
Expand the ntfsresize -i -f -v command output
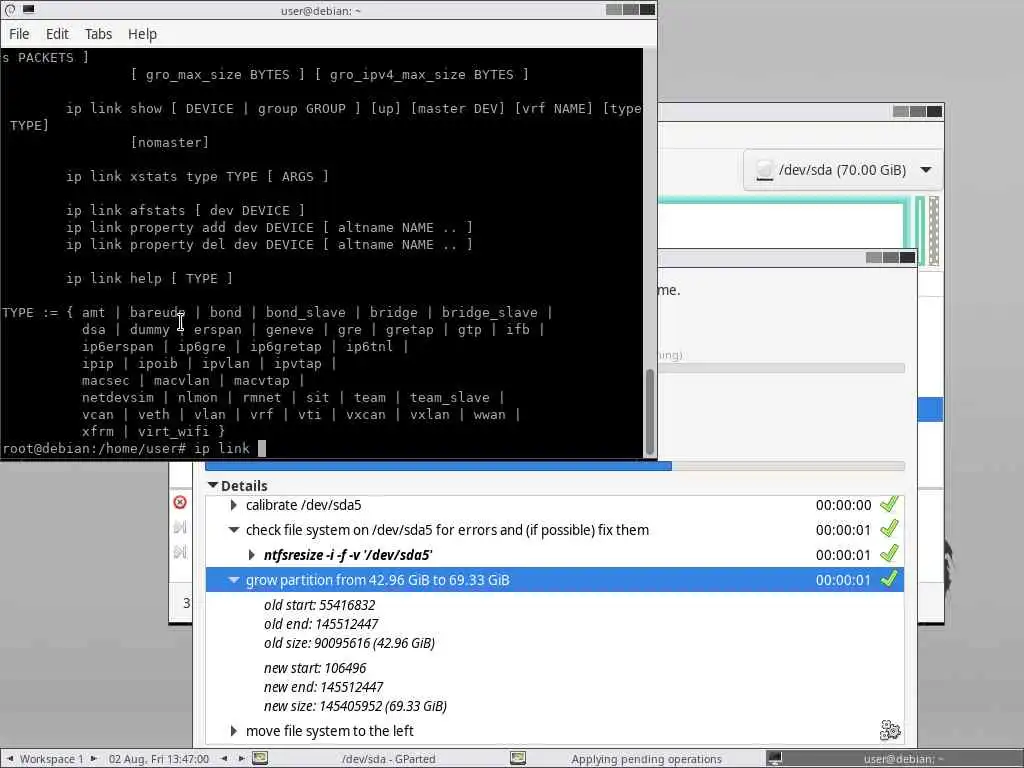pyautogui.click(x=251, y=555)
